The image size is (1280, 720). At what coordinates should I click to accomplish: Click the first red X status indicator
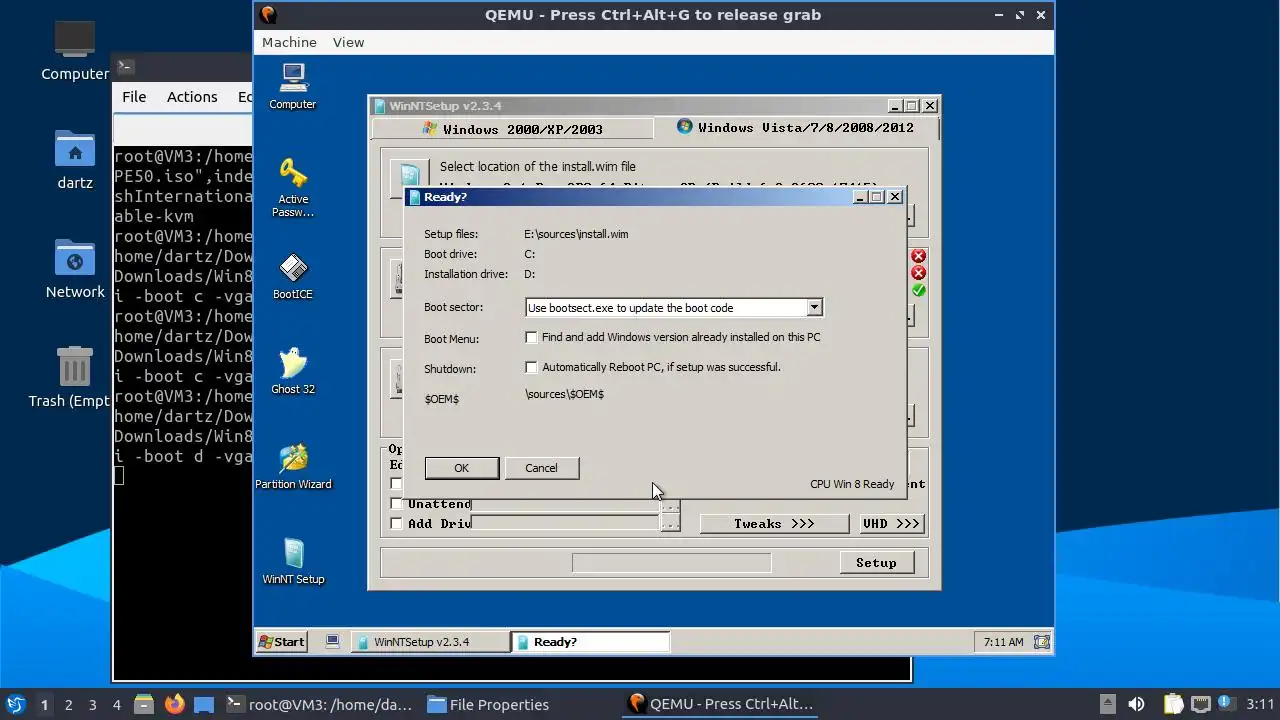pyautogui.click(x=918, y=256)
